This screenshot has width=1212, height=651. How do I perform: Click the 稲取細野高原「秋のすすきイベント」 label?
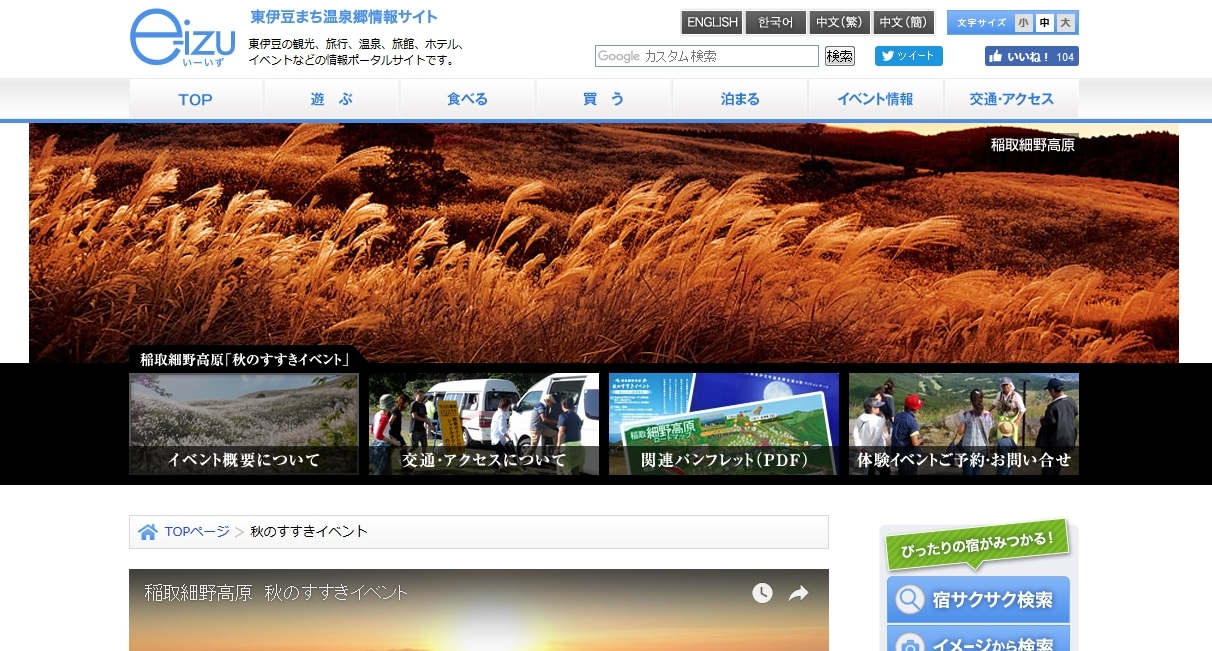(245, 359)
